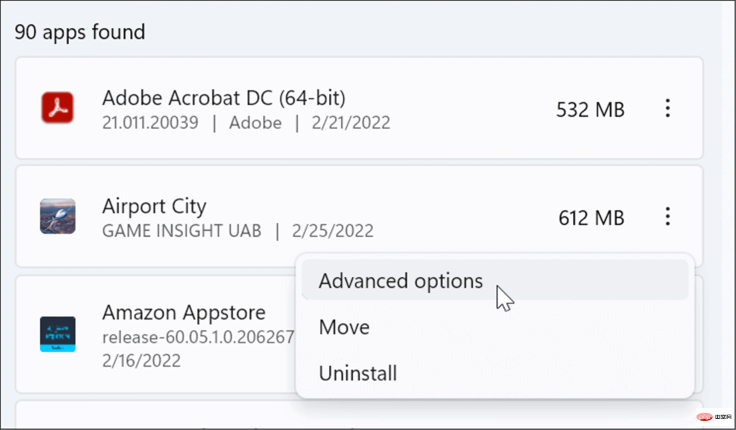The width and height of the screenshot is (736, 430).
Task: Click the Amazon Appstore 2/16/2022 date
Action: [x=141, y=361]
